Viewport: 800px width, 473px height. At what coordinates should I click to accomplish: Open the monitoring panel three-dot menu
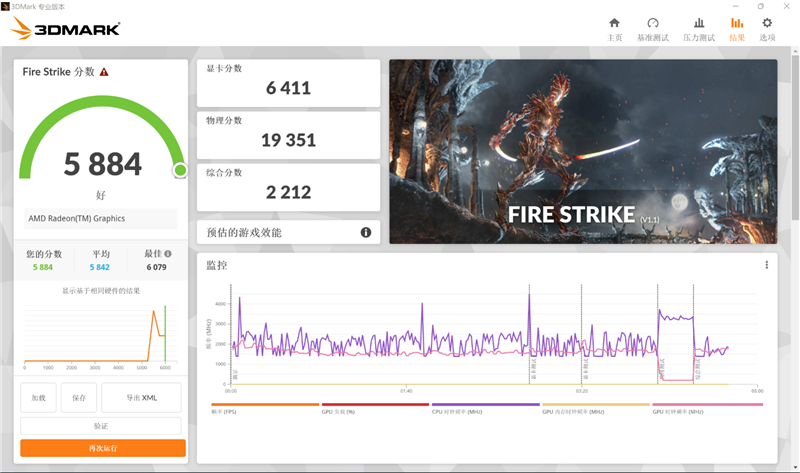coord(766,265)
